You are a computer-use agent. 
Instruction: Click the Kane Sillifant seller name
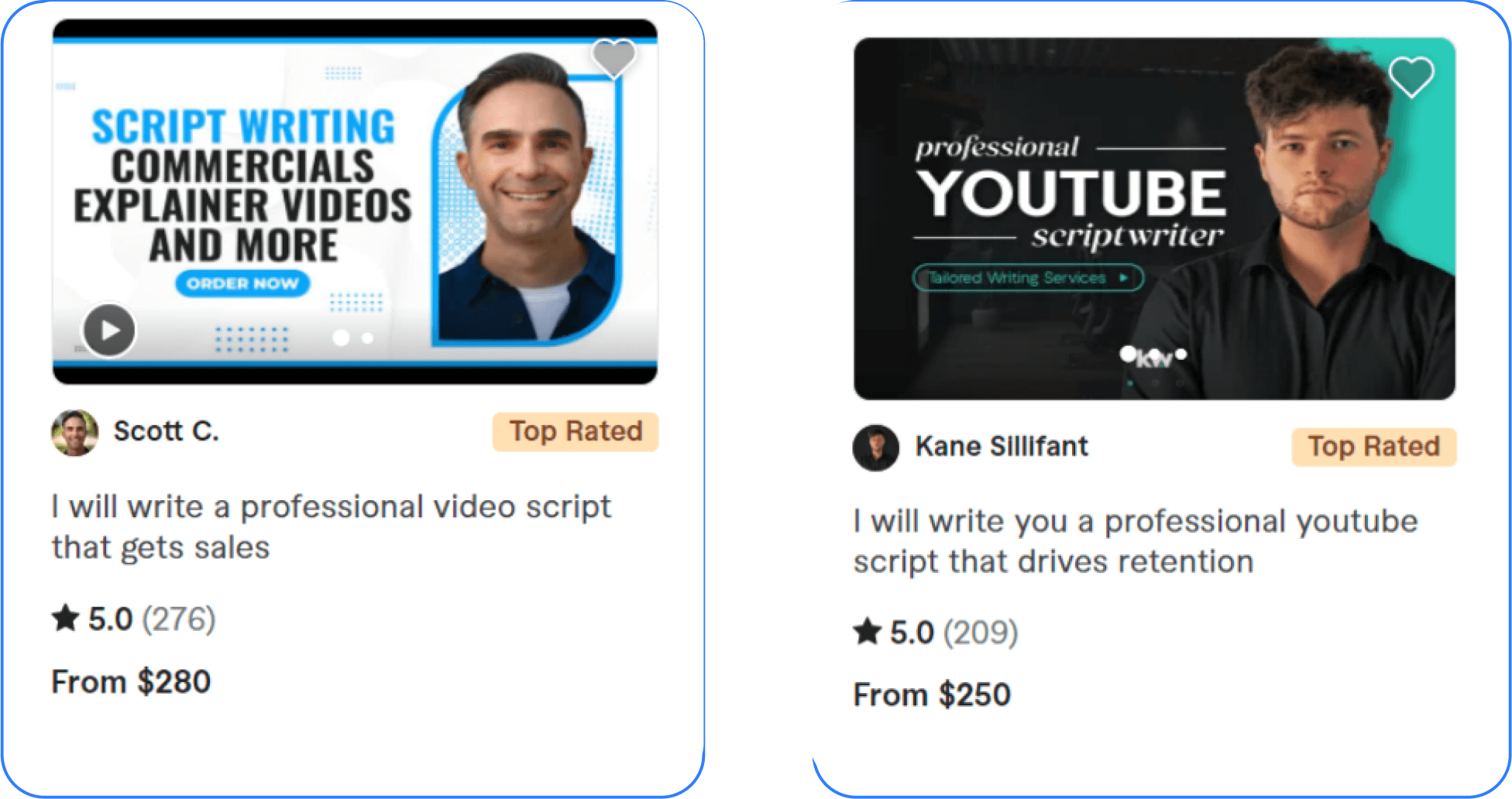coord(1002,447)
